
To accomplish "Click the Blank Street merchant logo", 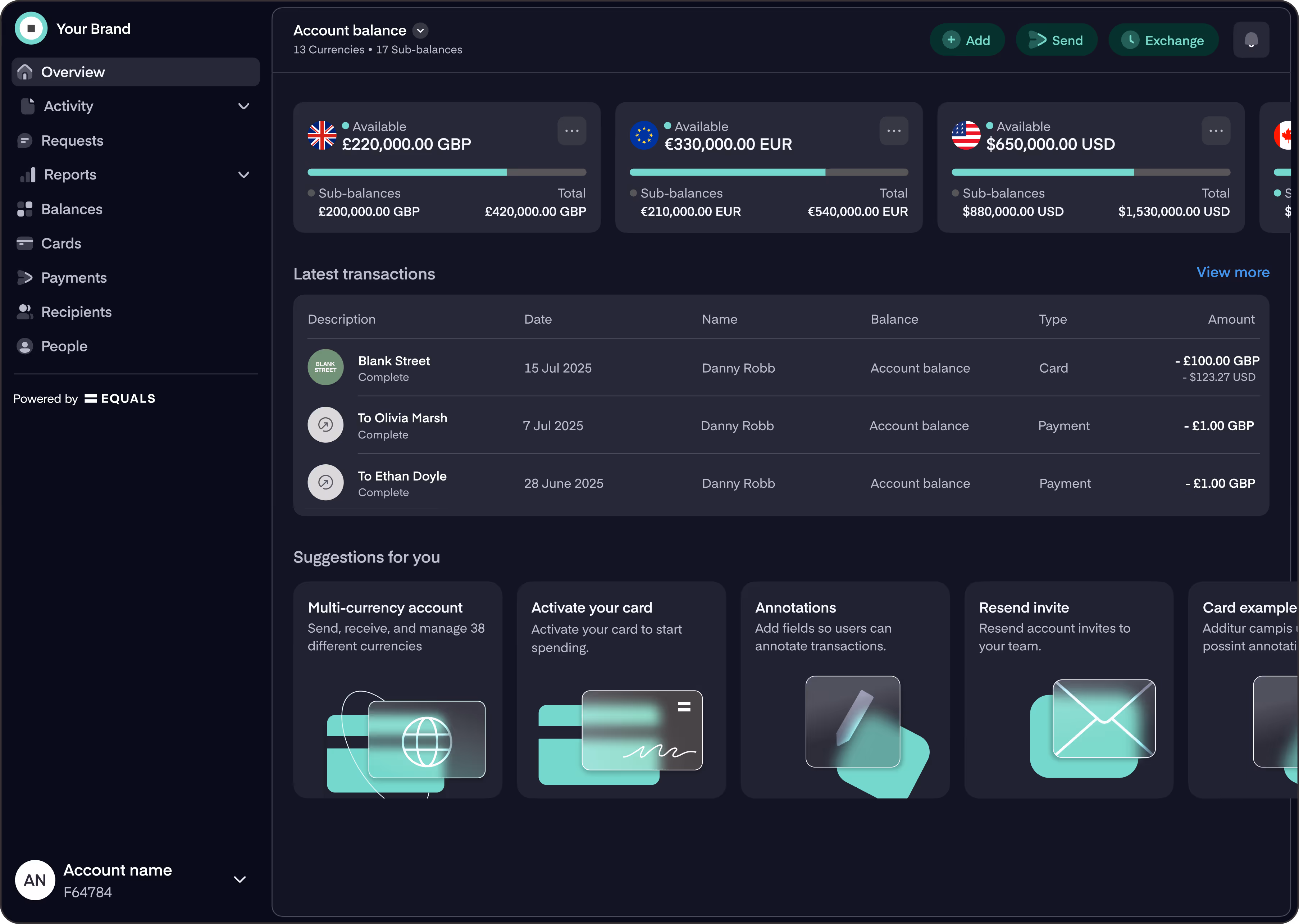I will [325, 367].
